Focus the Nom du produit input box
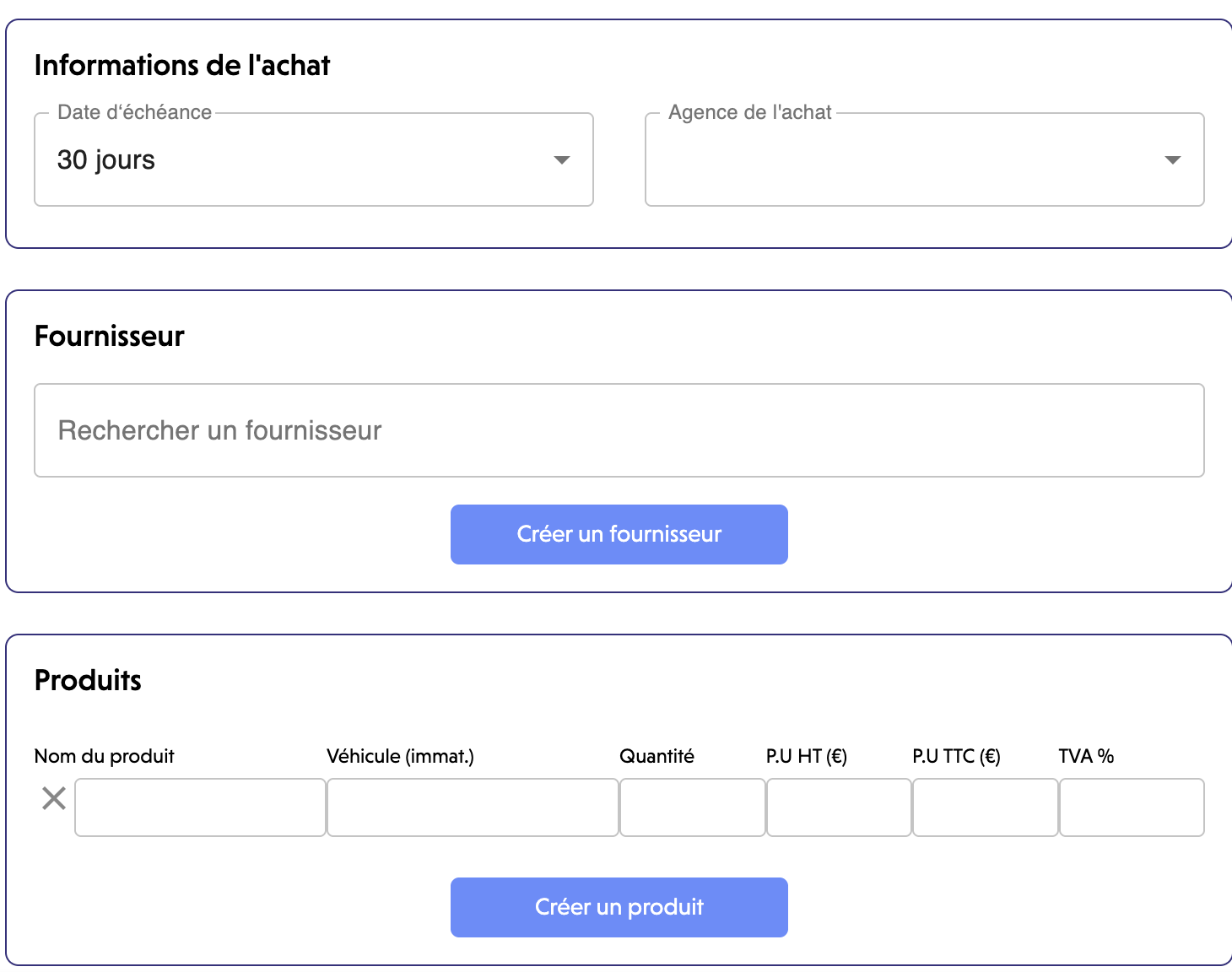Image resolution: width=1232 pixels, height=972 pixels. point(200,807)
